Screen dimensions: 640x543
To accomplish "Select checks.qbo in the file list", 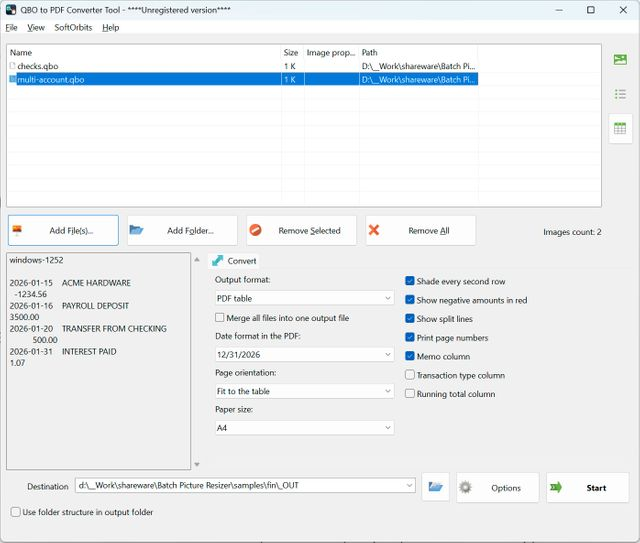I will 38,66.
